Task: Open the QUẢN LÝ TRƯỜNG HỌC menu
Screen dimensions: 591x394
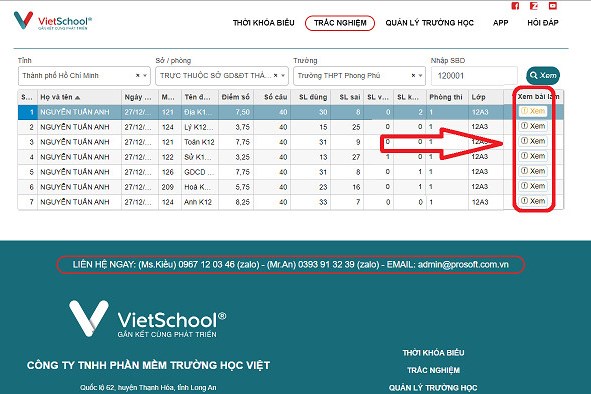Action: [x=429, y=23]
